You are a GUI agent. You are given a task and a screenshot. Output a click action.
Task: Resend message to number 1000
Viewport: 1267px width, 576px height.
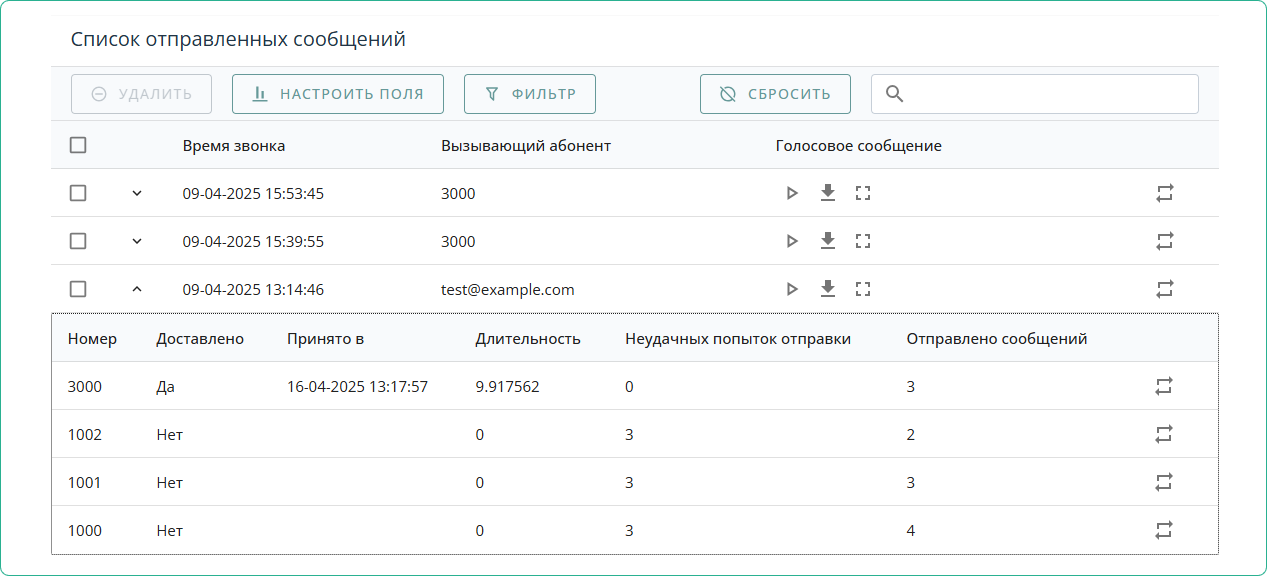1164,530
